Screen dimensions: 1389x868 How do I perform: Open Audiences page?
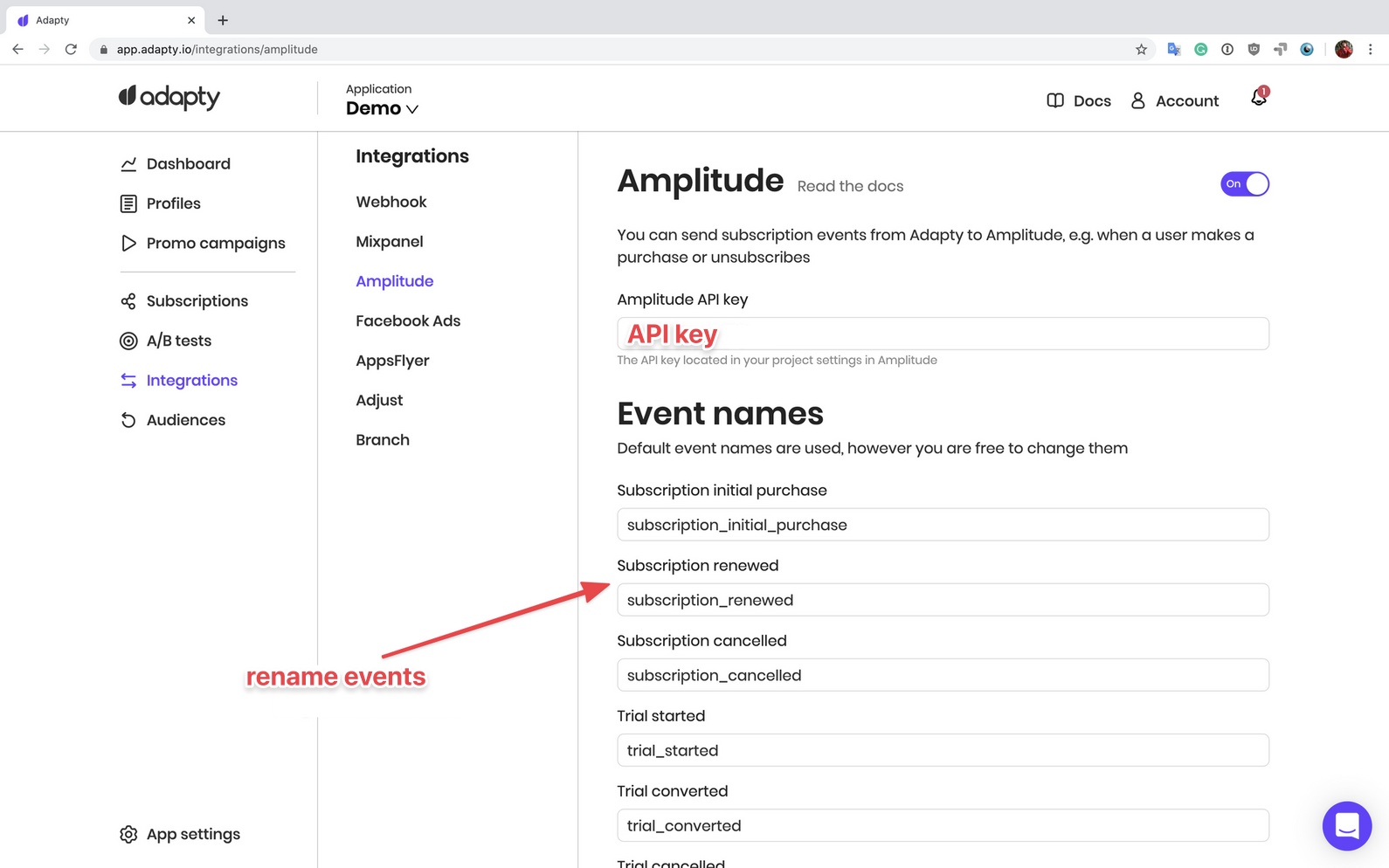[x=186, y=420]
